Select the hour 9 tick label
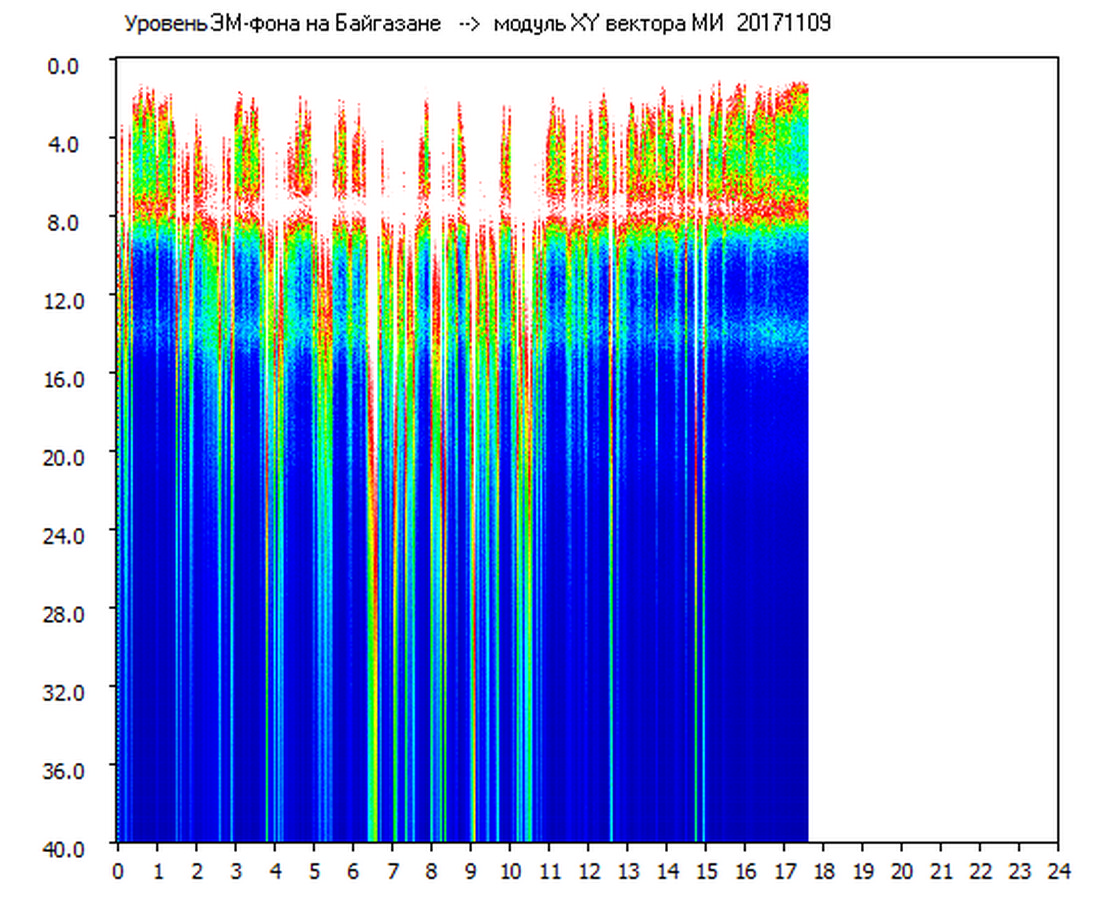 click(x=470, y=871)
